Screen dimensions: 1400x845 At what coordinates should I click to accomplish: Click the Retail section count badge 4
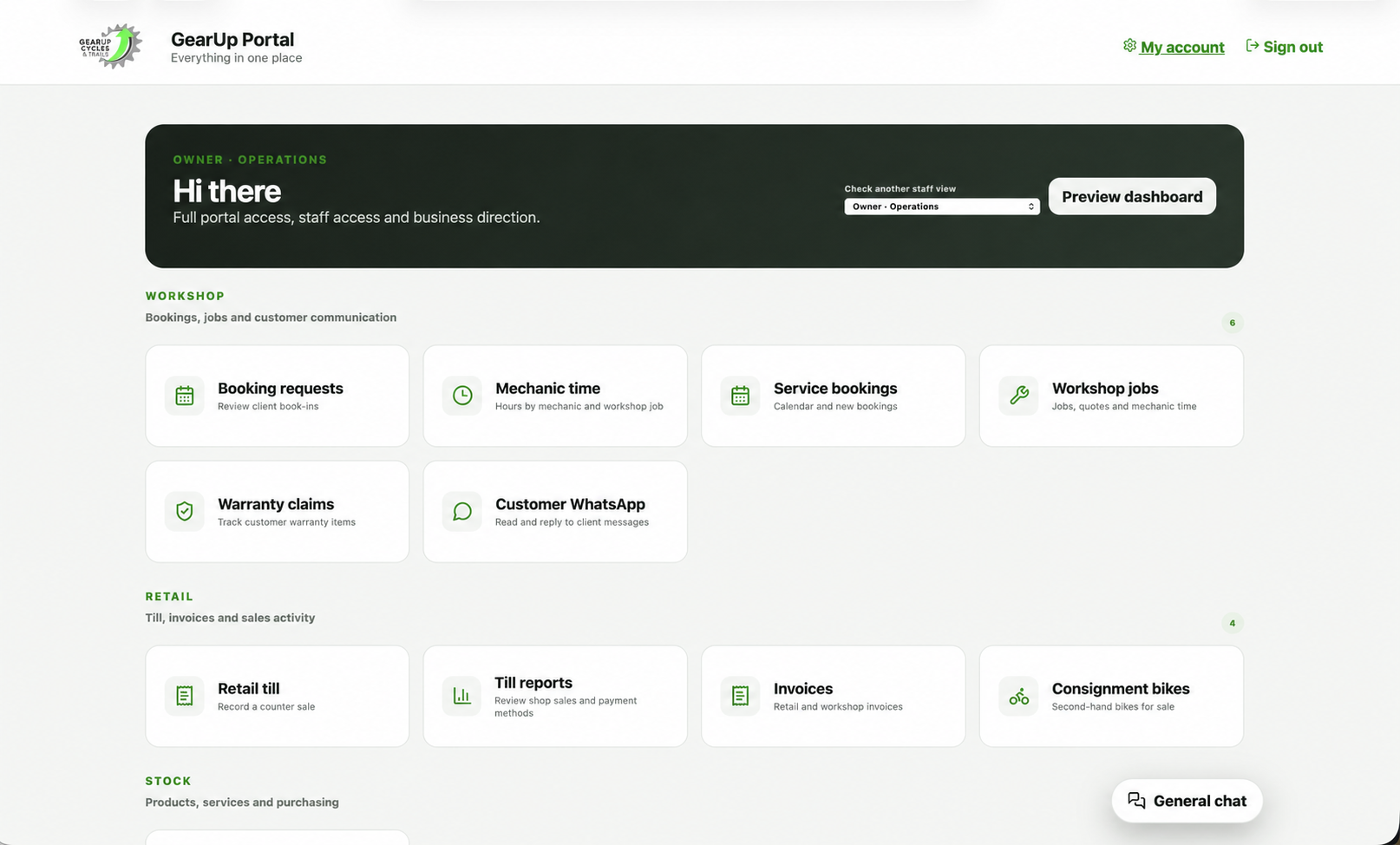pos(1233,623)
